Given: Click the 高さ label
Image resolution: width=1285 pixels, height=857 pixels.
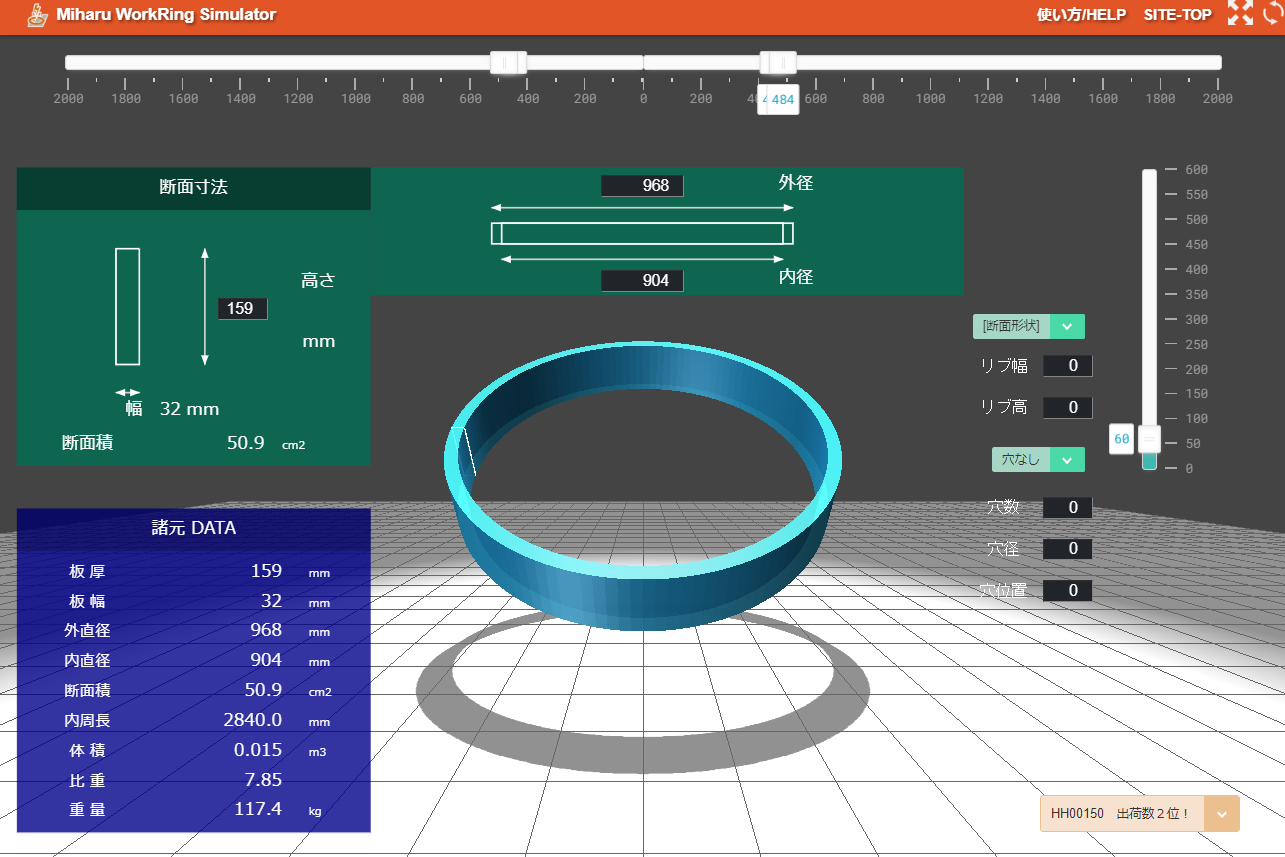Looking at the screenshot, I should (x=318, y=281).
